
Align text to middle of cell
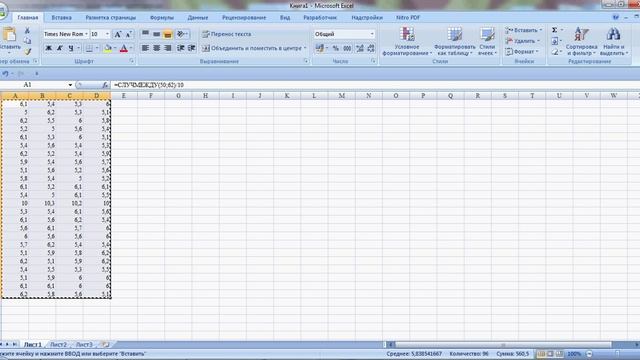click(x=156, y=34)
